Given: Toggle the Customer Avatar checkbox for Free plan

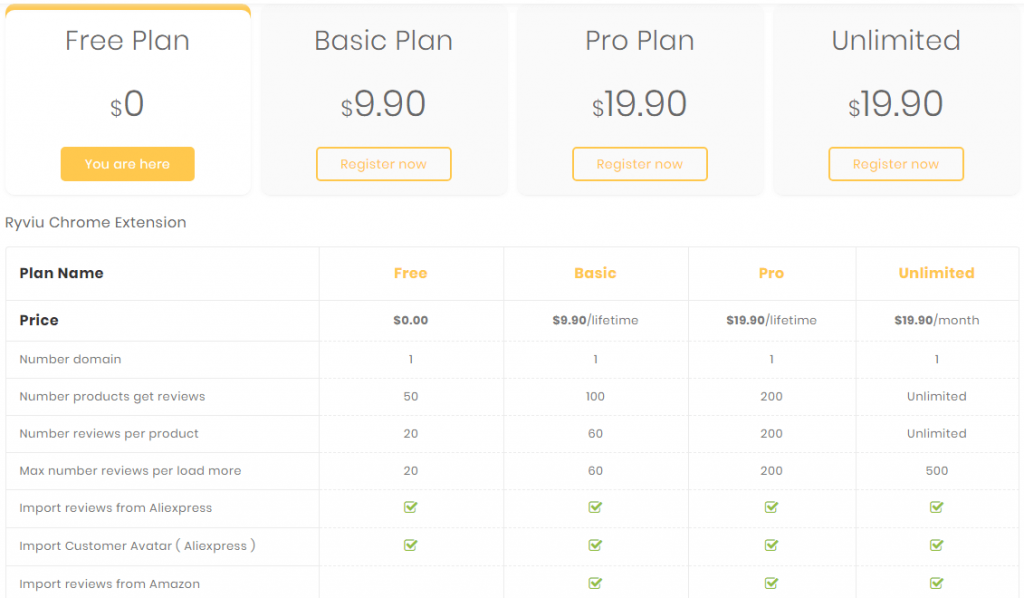Looking at the screenshot, I should point(410,545).
